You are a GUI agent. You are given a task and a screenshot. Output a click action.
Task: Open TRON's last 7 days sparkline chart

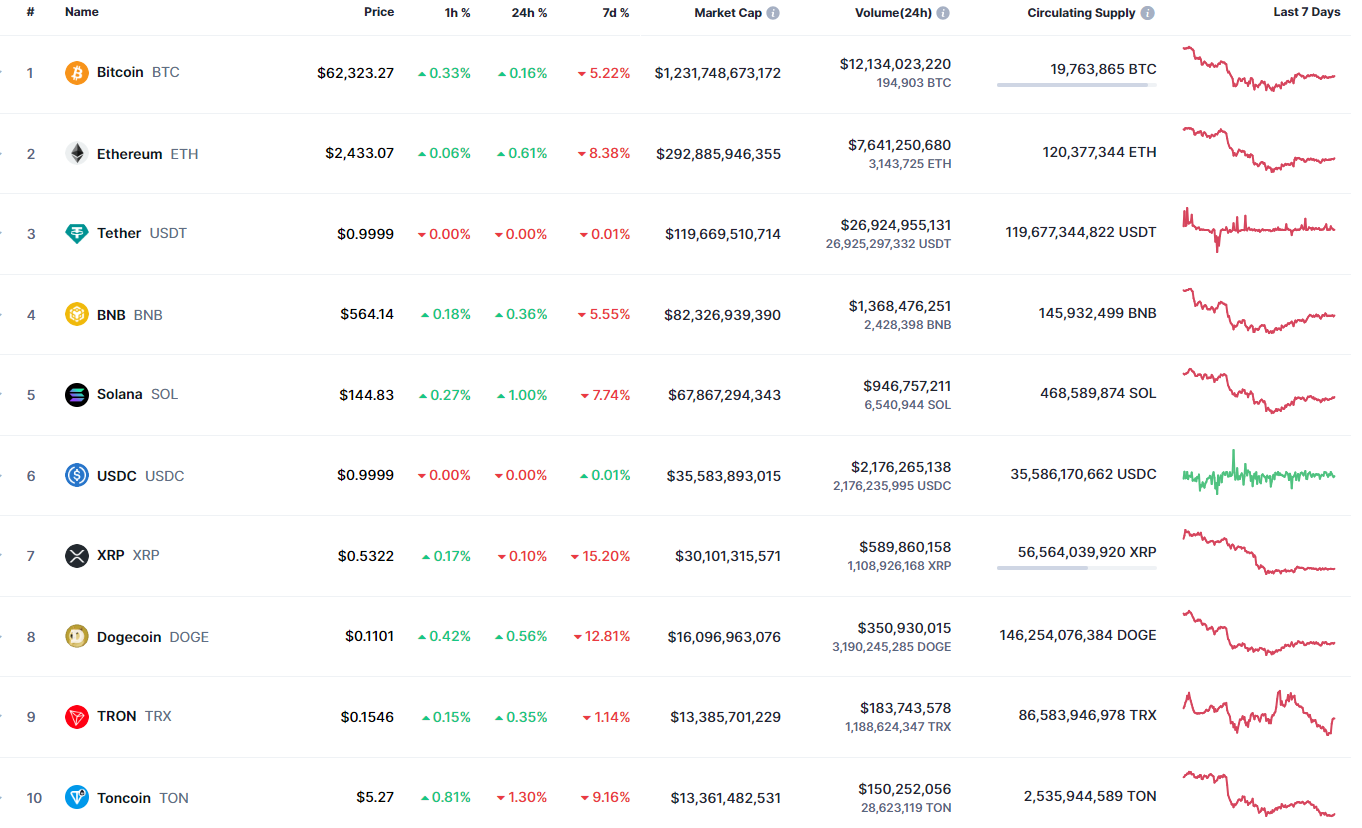pos(1259,713)
